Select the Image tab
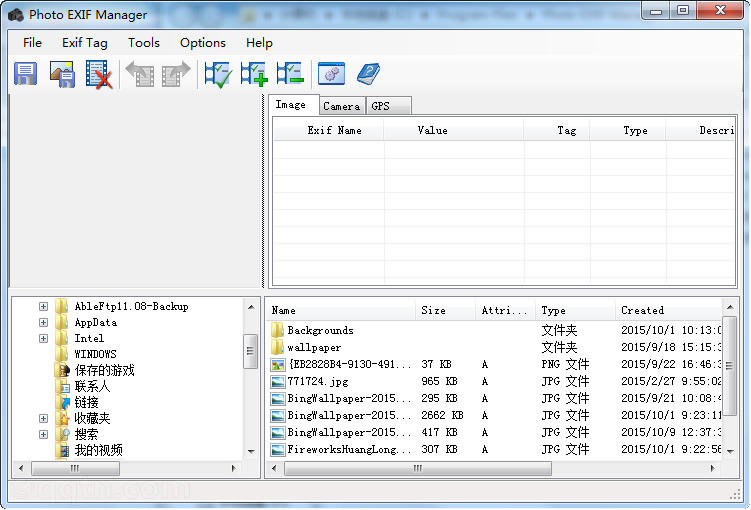The image size is (751, 510). tap(294, 104)
